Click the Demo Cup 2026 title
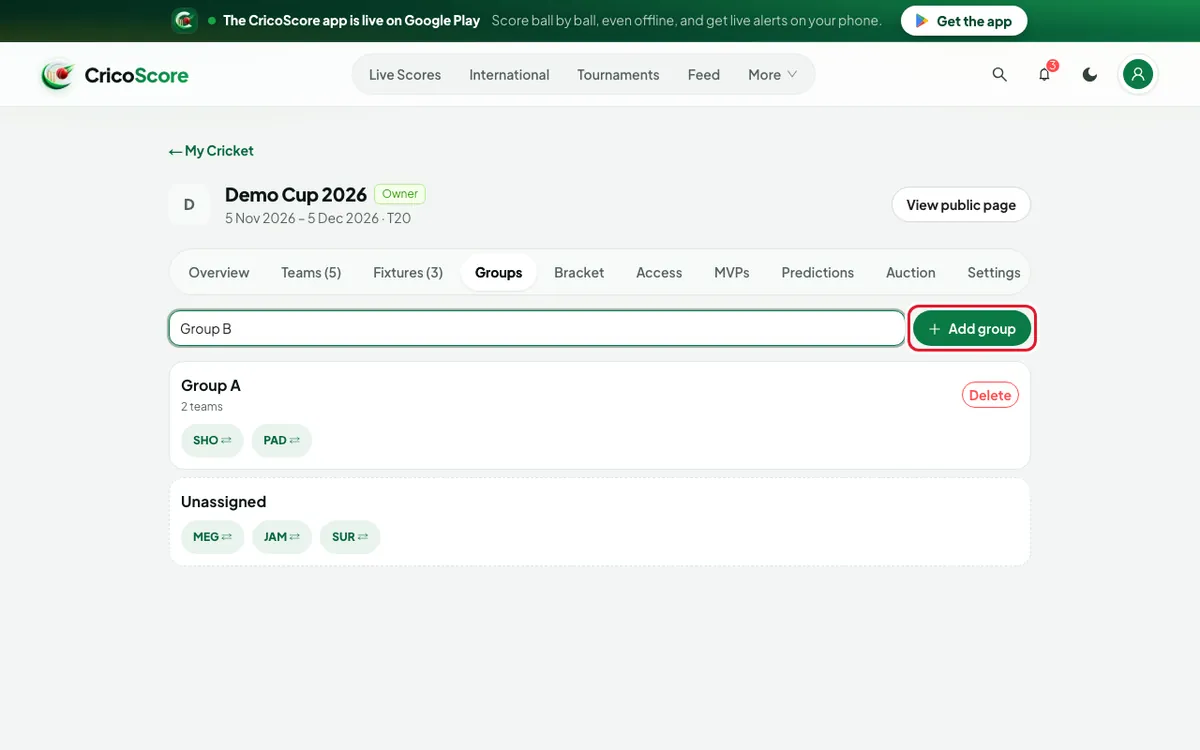Image resolution: width=1200 pixels, height=750 pixels. (296, 195)
